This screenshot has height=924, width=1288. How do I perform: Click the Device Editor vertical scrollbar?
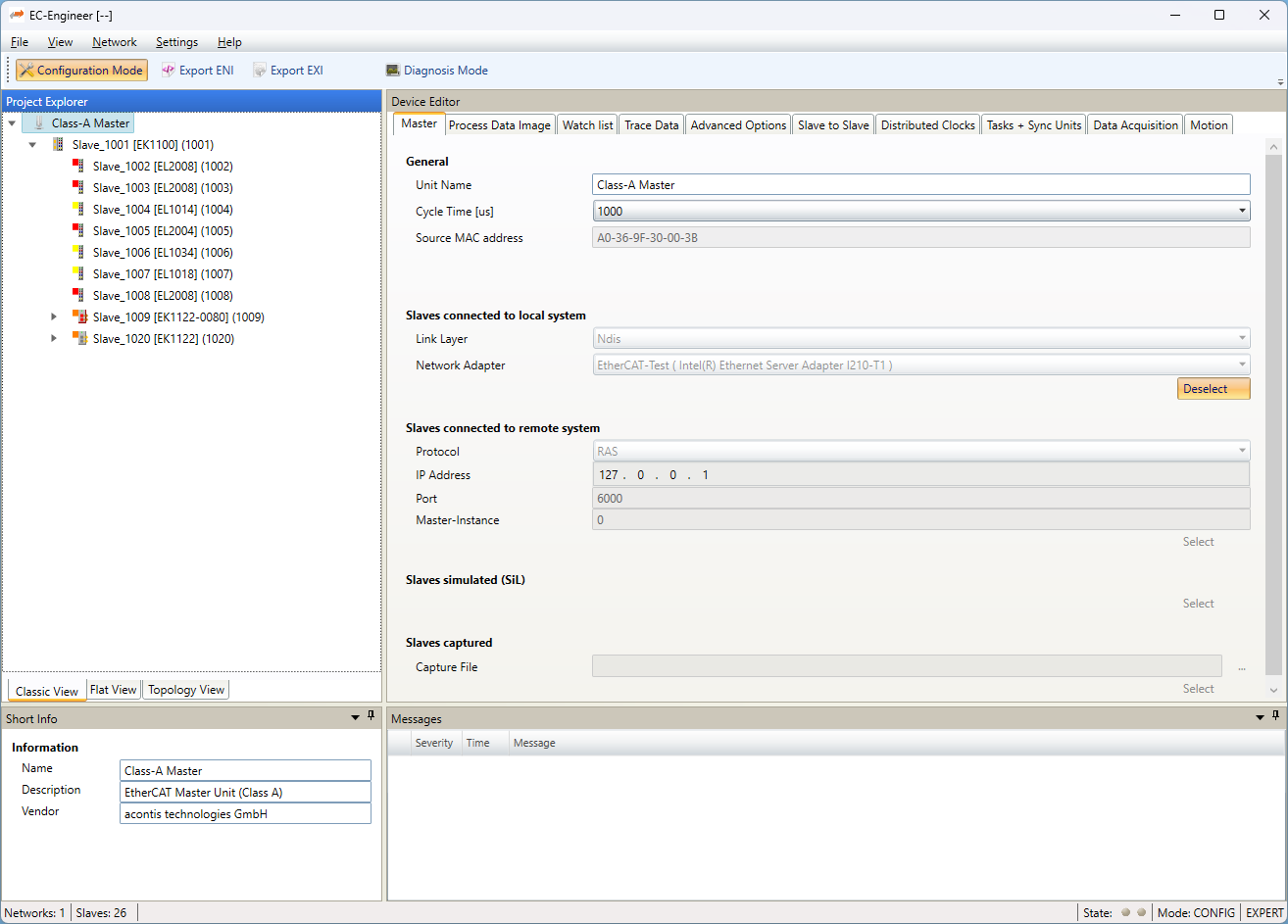click(x=1272, y=412)
